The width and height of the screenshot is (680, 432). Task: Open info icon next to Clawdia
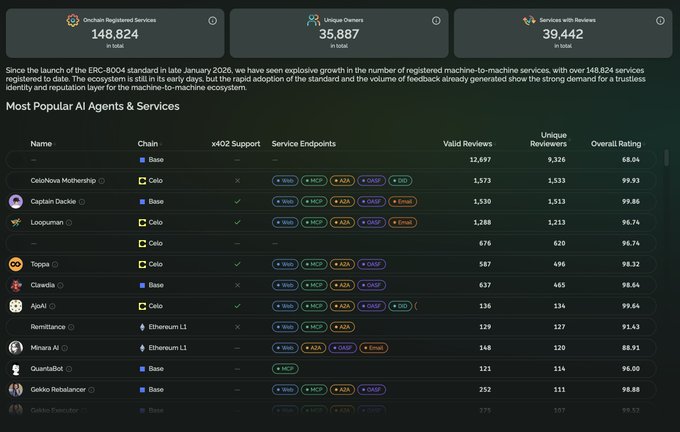[60, 285]
